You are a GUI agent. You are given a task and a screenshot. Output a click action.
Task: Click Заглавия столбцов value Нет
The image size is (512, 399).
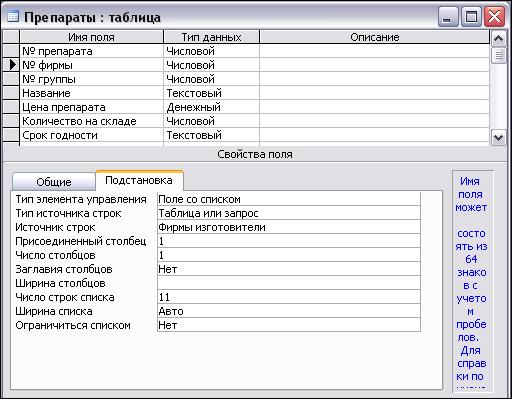289,269
